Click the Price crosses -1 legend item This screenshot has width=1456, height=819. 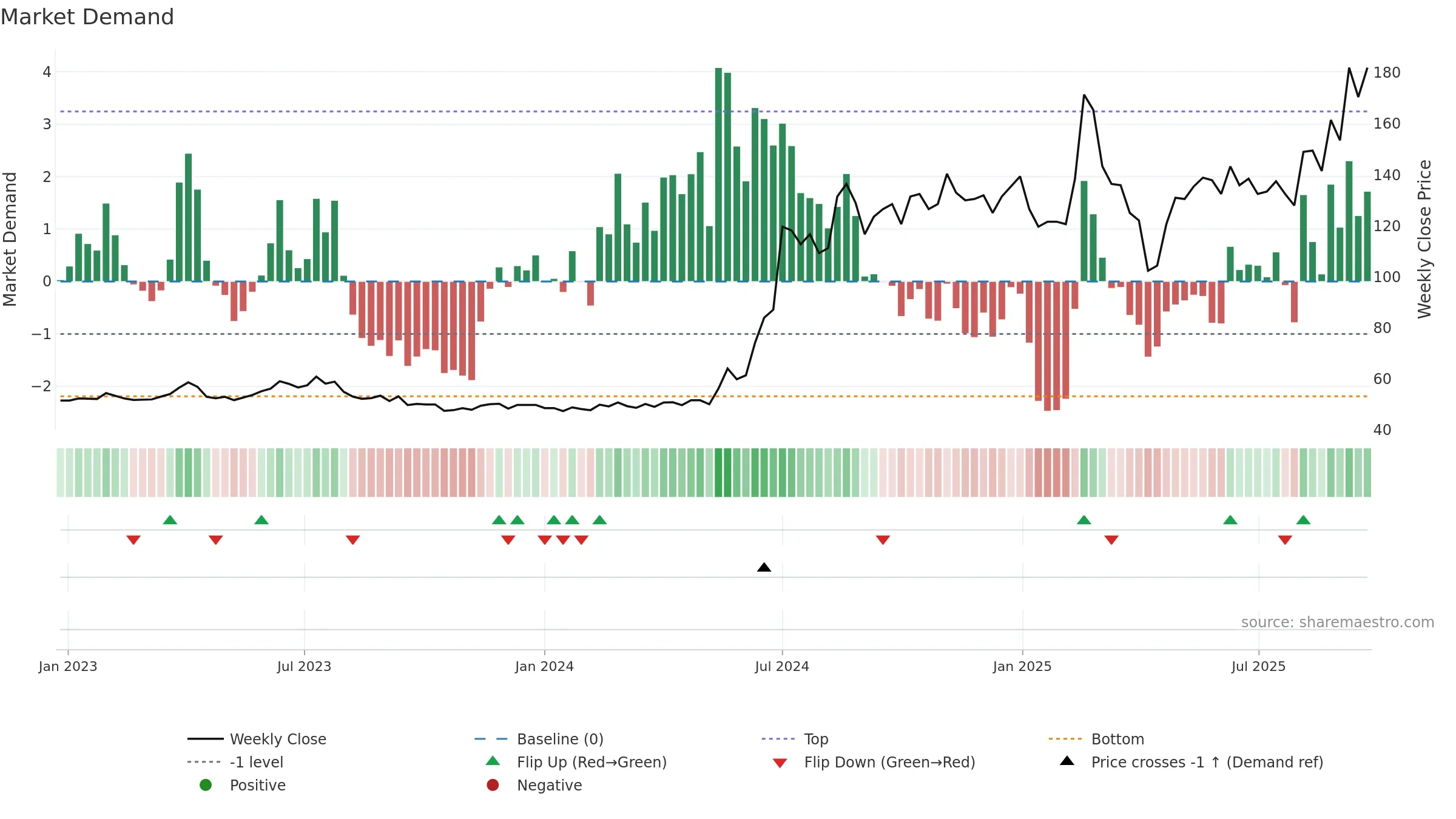tap(1191, 762)
